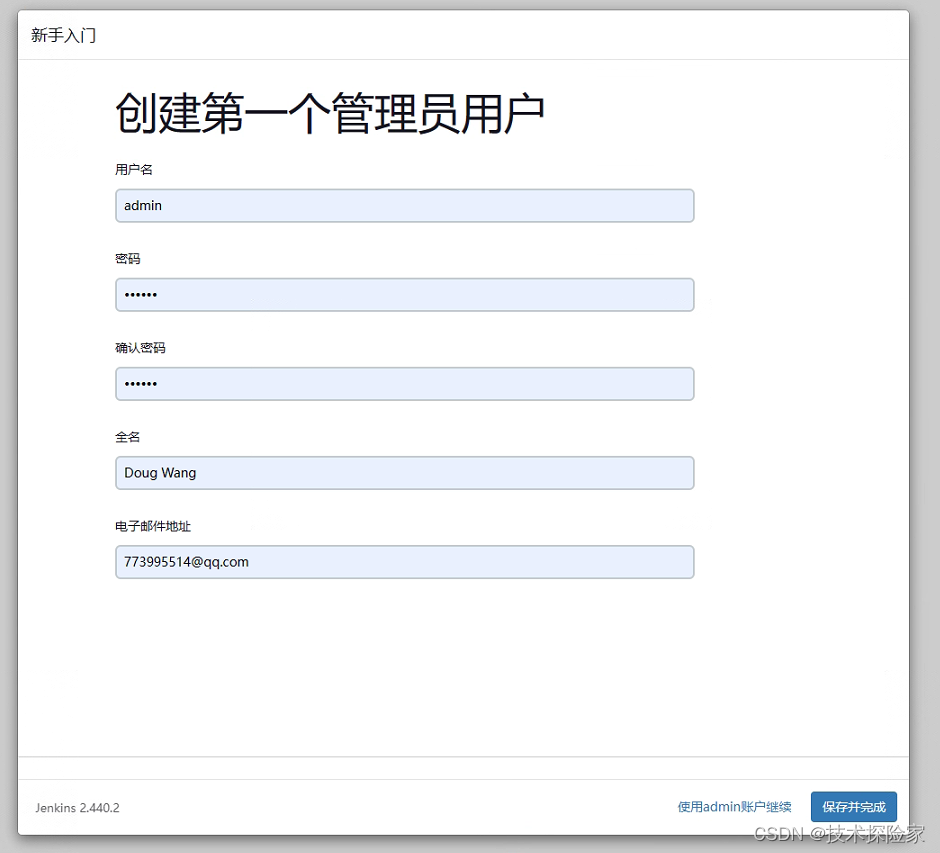Focus the 密码 password field
Viewport: 940px width, 853px height.
[x=405, y=294]
